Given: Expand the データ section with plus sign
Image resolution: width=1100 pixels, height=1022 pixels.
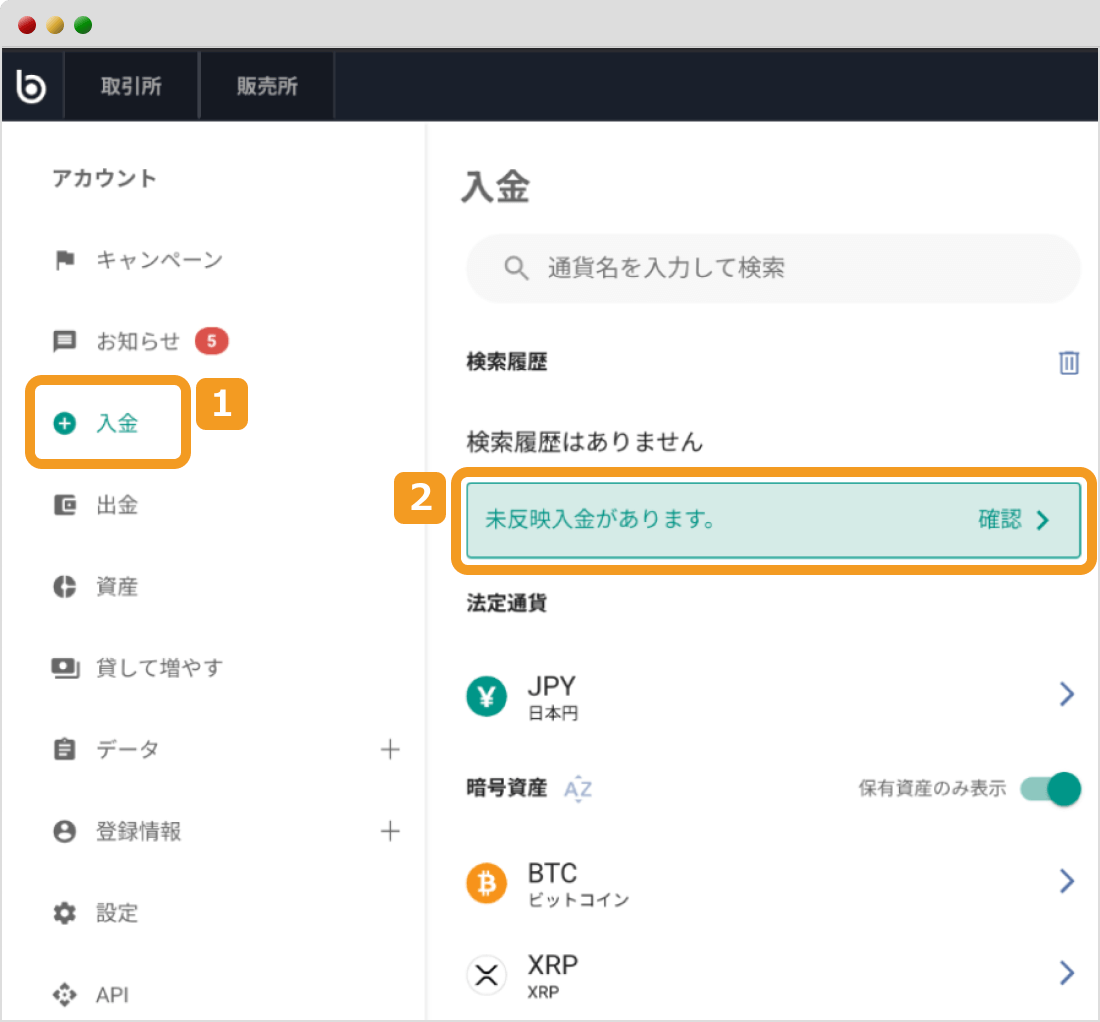Looking at the screenshot, I should pyautogui.click(x=390, y=749).
